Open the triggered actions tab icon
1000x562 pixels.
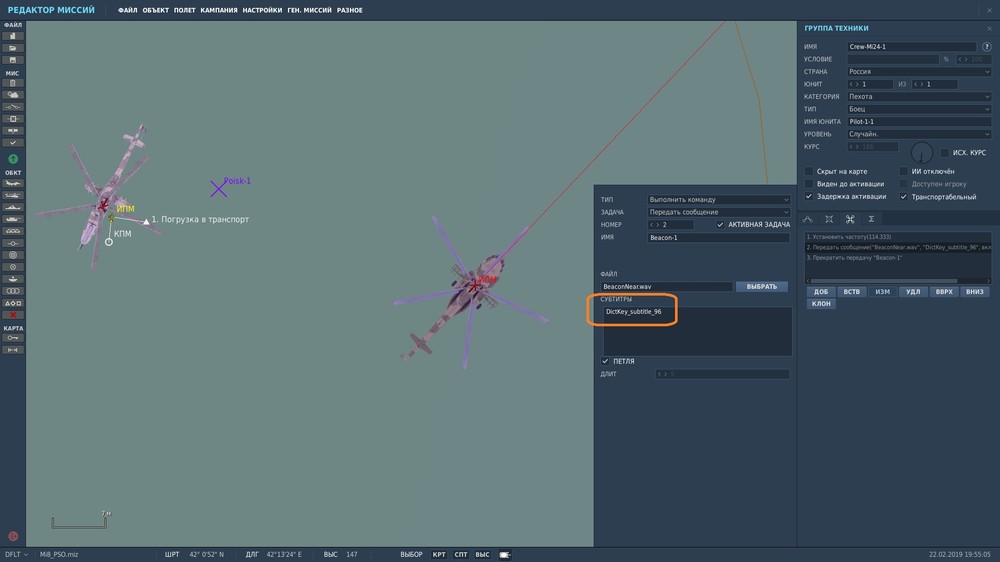click(850, 219)
